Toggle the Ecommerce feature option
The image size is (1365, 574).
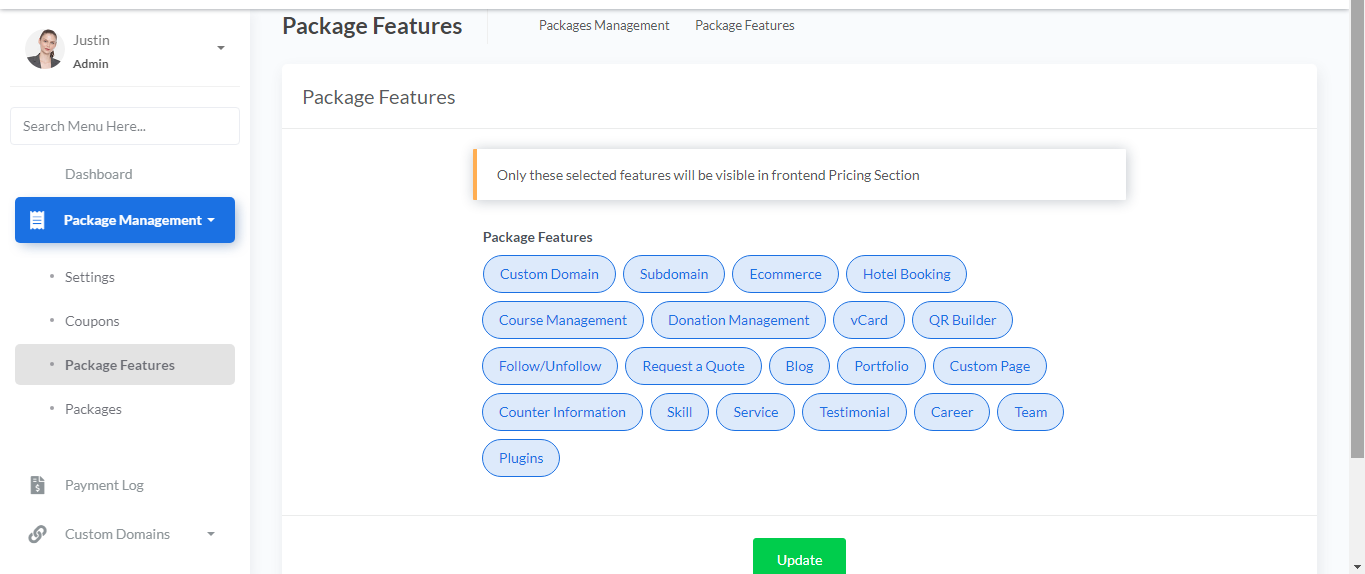[x=785, y=274]
